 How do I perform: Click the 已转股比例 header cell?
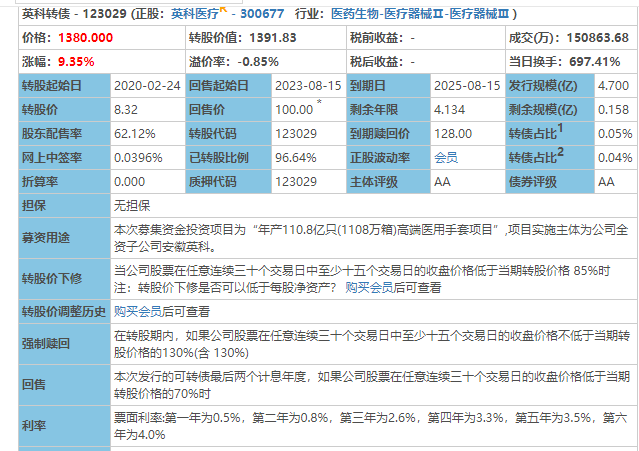point(229,158)
